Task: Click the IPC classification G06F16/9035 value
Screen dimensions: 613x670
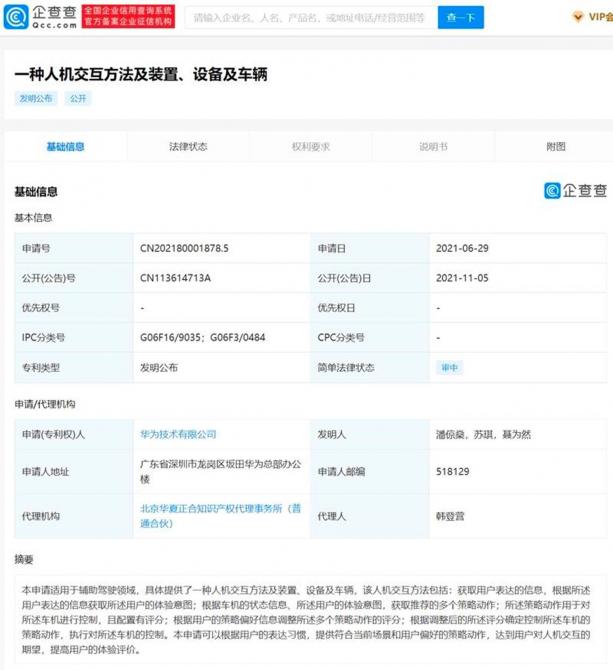Action: click(172, 338)
